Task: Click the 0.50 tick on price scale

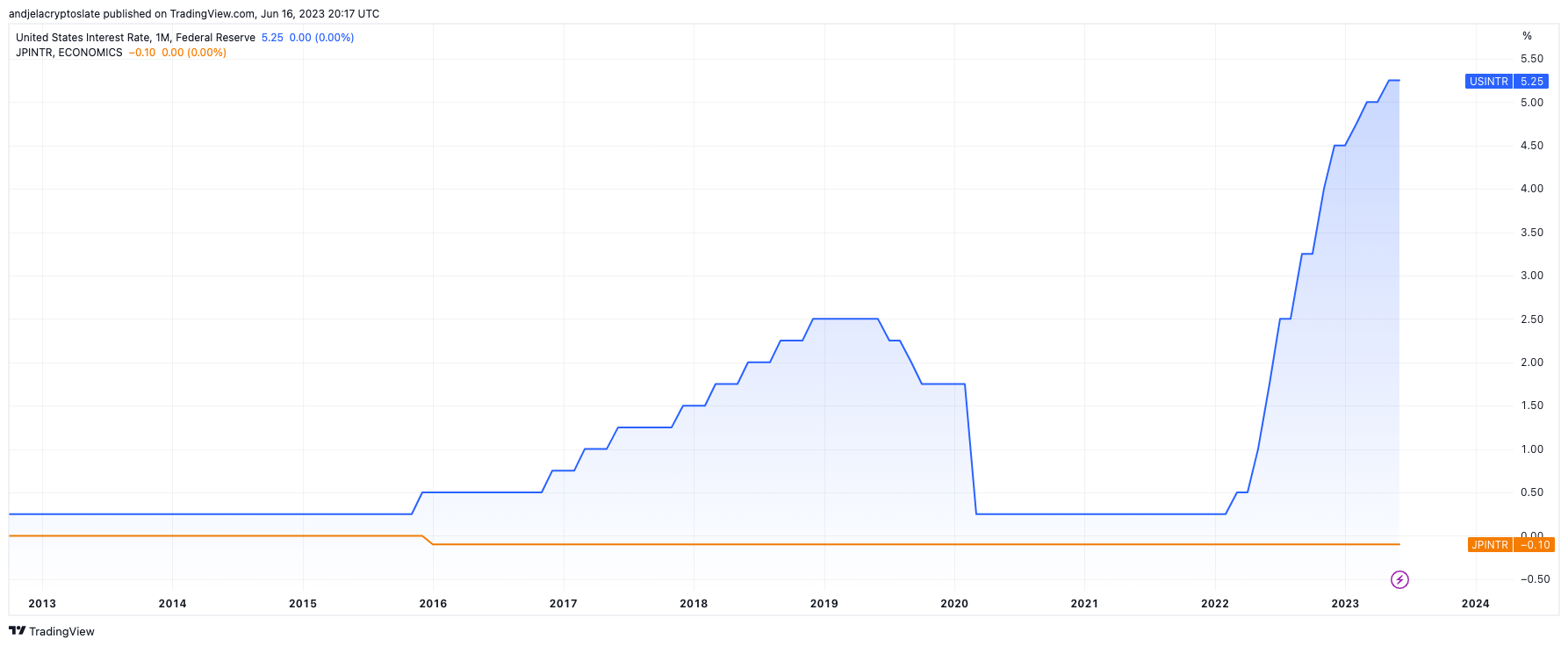Action: 1532,492
